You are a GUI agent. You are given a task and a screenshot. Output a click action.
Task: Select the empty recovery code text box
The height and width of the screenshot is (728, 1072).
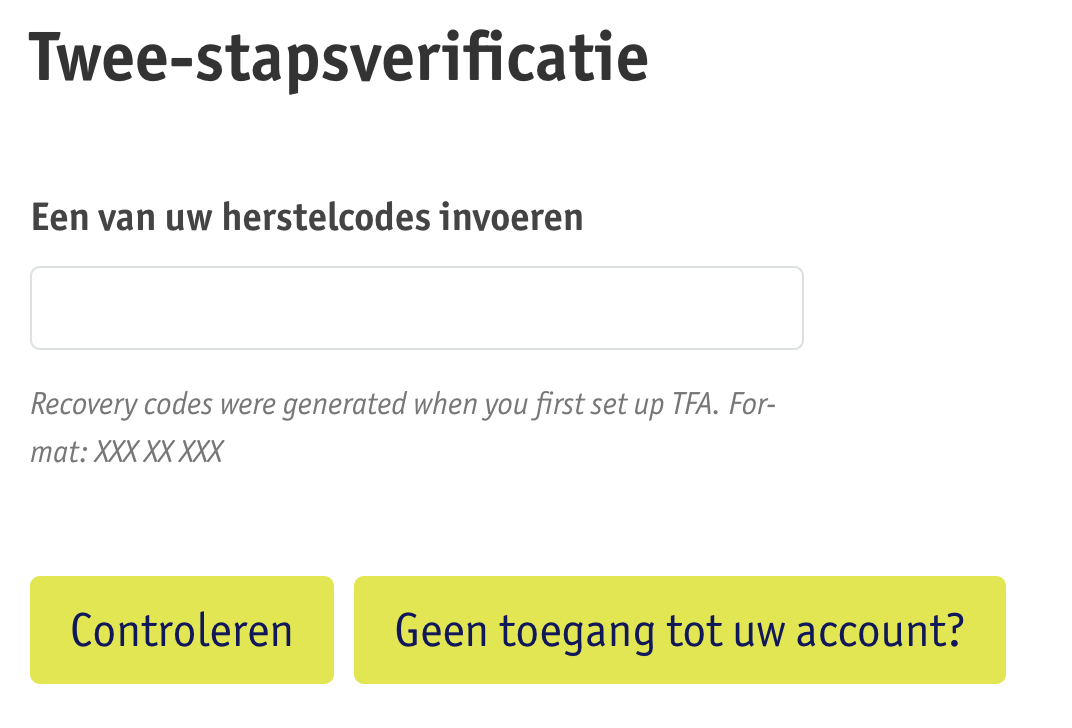pyautogui.click(x=416, y=308)
